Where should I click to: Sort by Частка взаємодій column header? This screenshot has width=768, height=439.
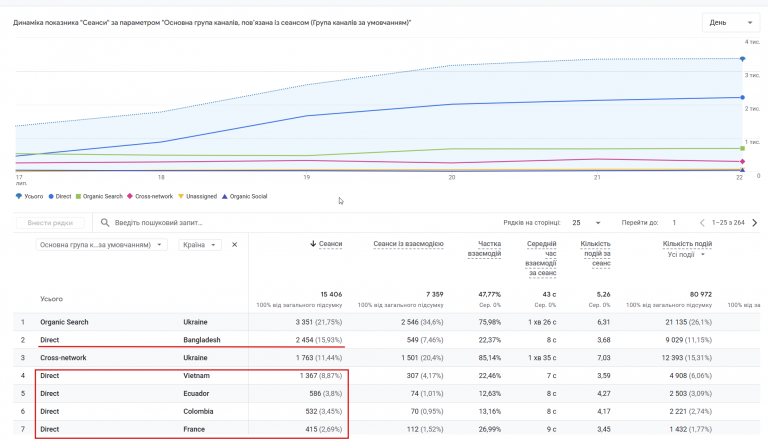pos(484,248)
